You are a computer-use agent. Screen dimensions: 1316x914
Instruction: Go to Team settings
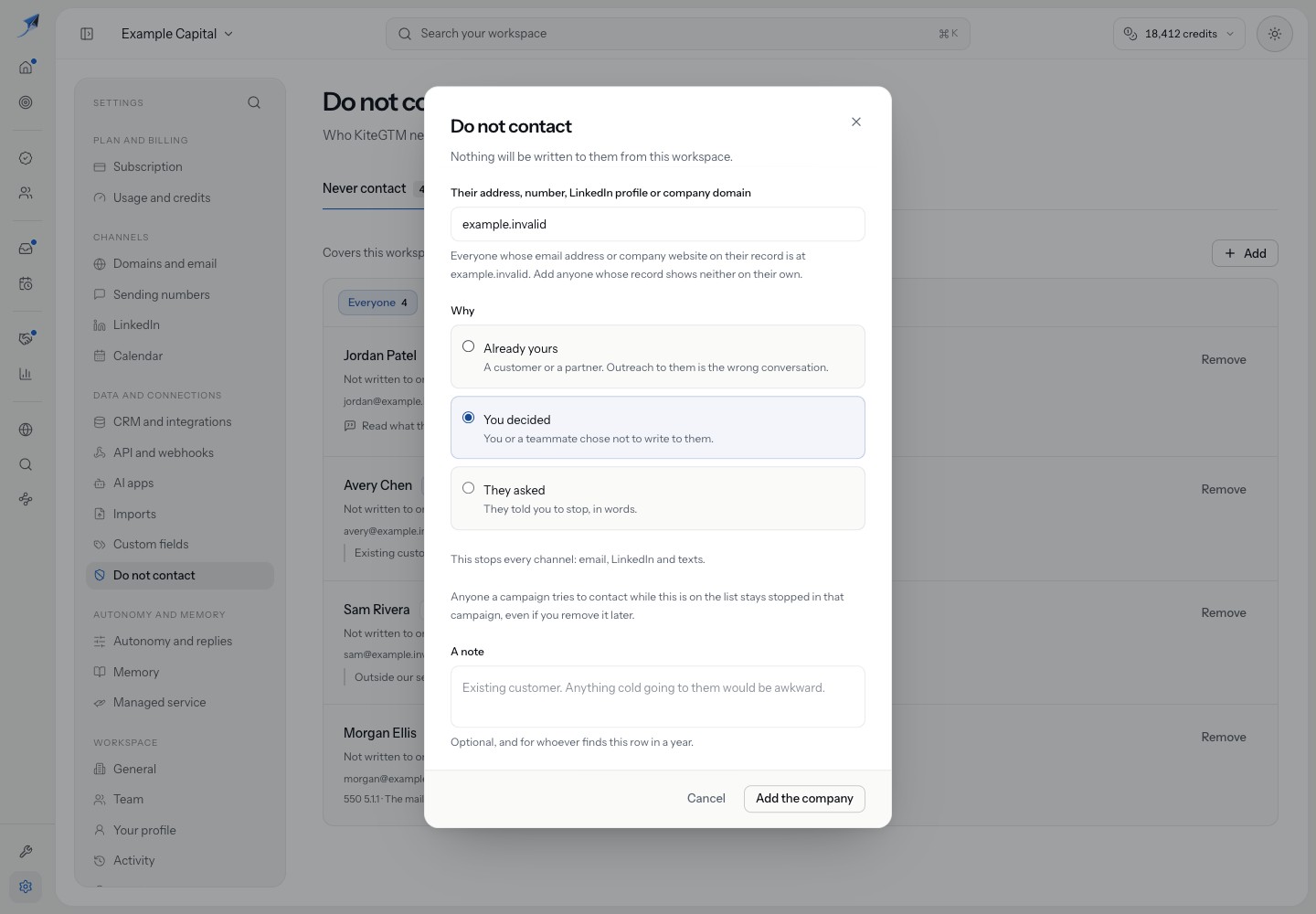point(180,800)
